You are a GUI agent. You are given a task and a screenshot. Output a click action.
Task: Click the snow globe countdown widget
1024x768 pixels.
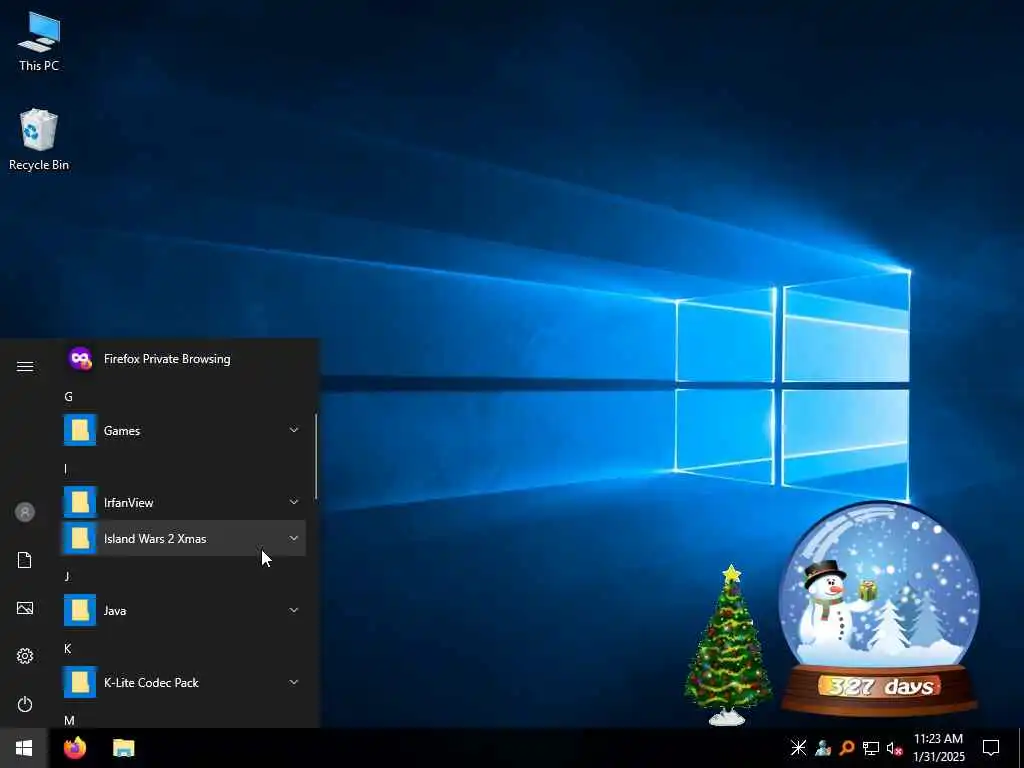click(x=880, y=609)
